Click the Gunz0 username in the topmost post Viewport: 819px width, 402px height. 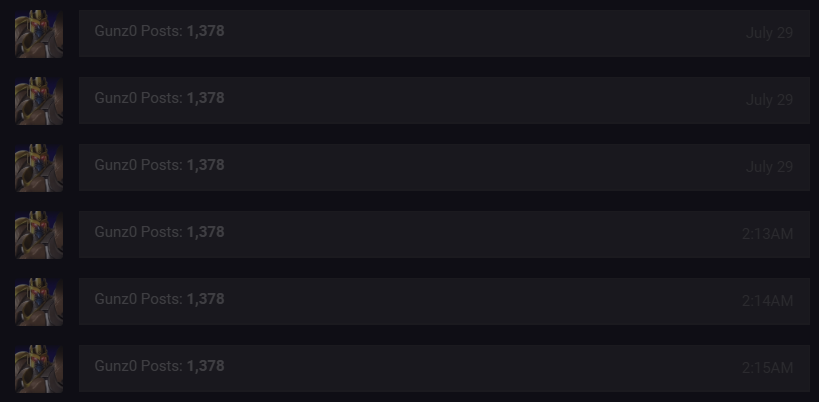coord(116,31)
